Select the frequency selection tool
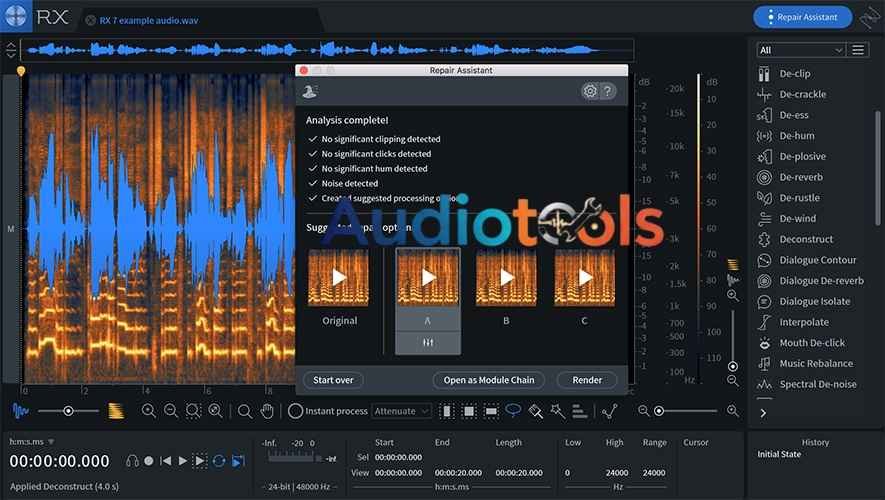885x500 pixels. click(x=491, y=411)
